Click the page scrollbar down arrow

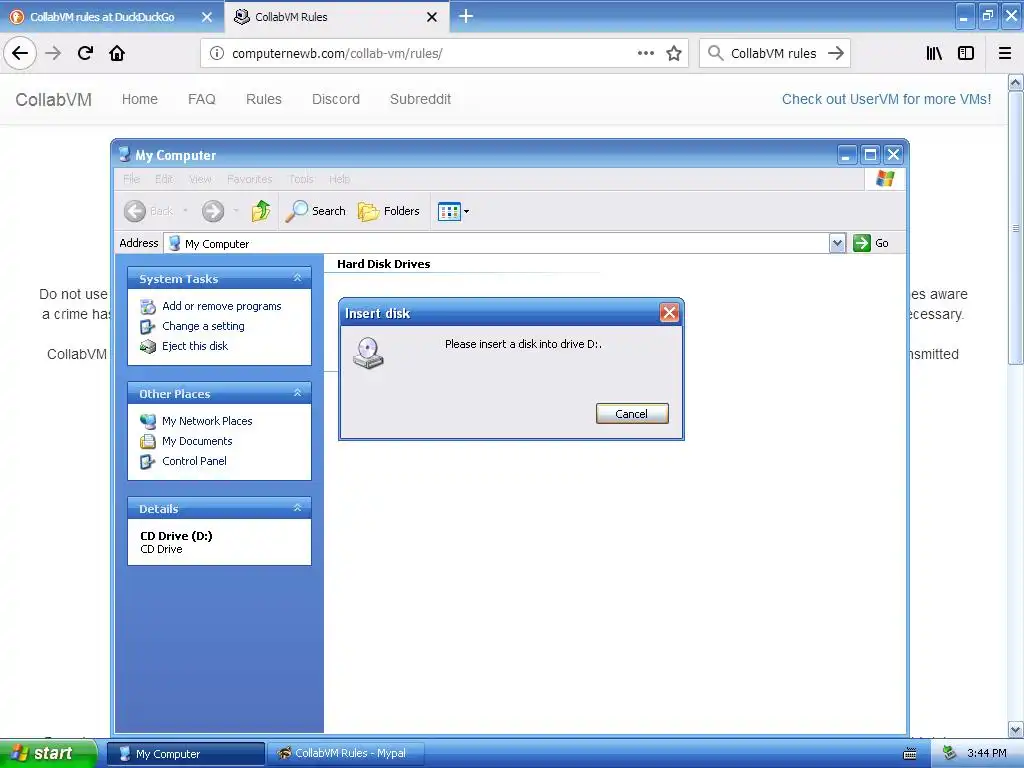[x=1016, y=729]
